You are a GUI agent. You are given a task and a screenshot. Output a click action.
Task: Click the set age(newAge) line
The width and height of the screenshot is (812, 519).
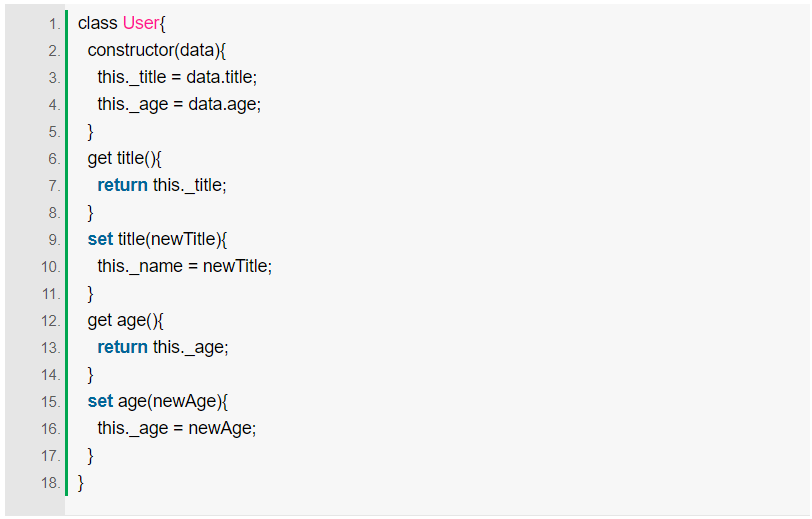coord(157,401)
